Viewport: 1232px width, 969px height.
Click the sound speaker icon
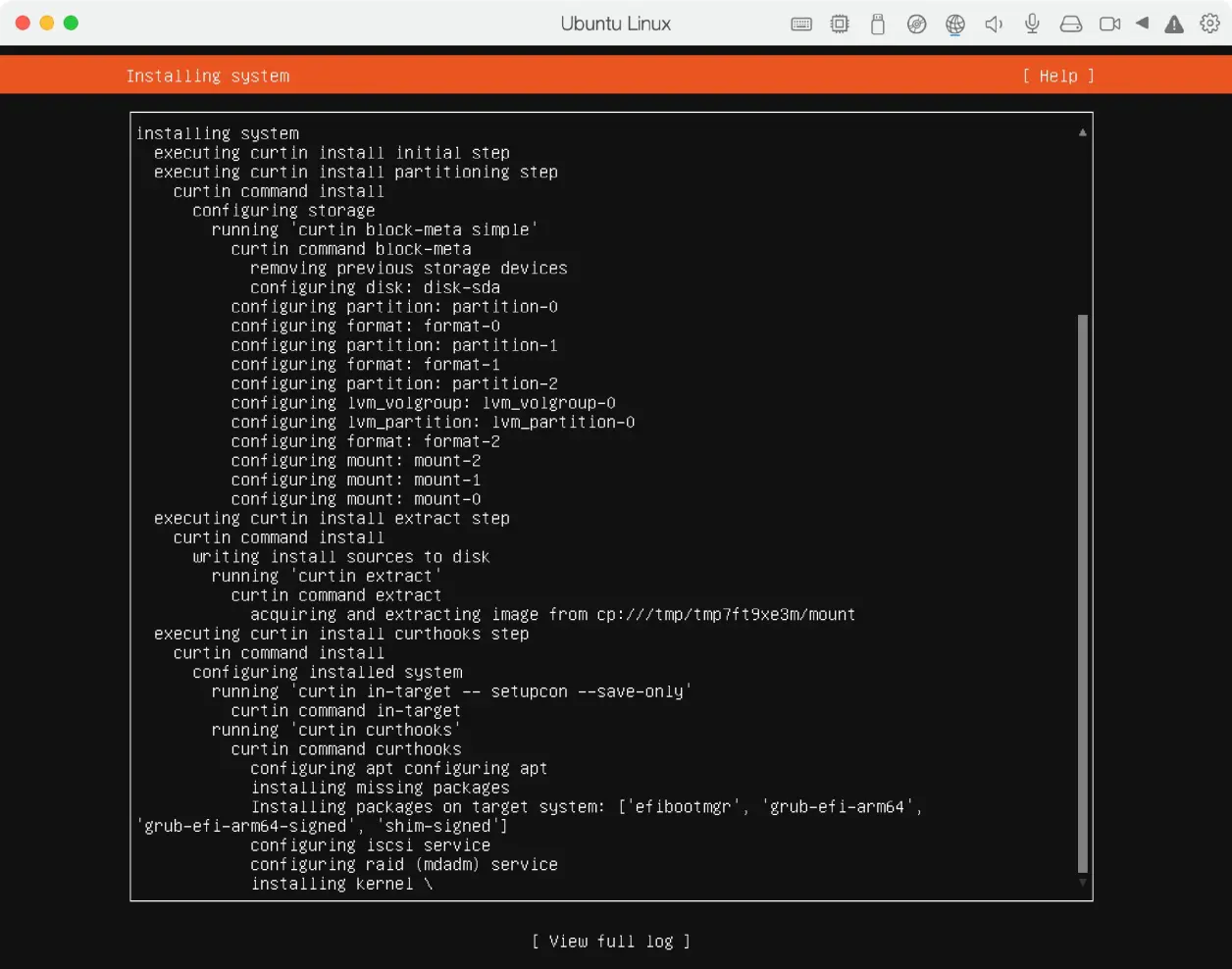pos(994,25)
